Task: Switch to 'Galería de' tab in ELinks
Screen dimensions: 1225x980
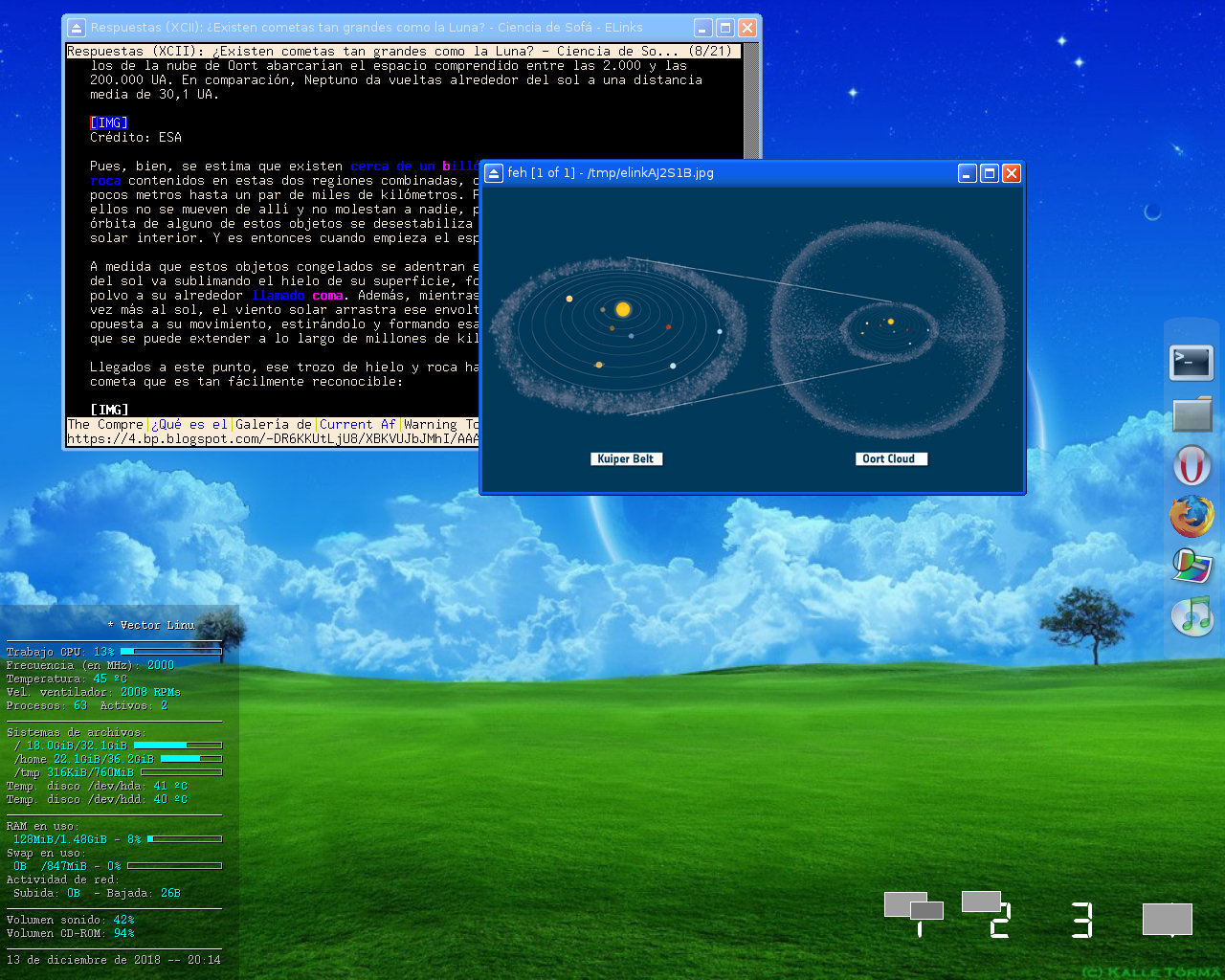Action: coord(274,425)
